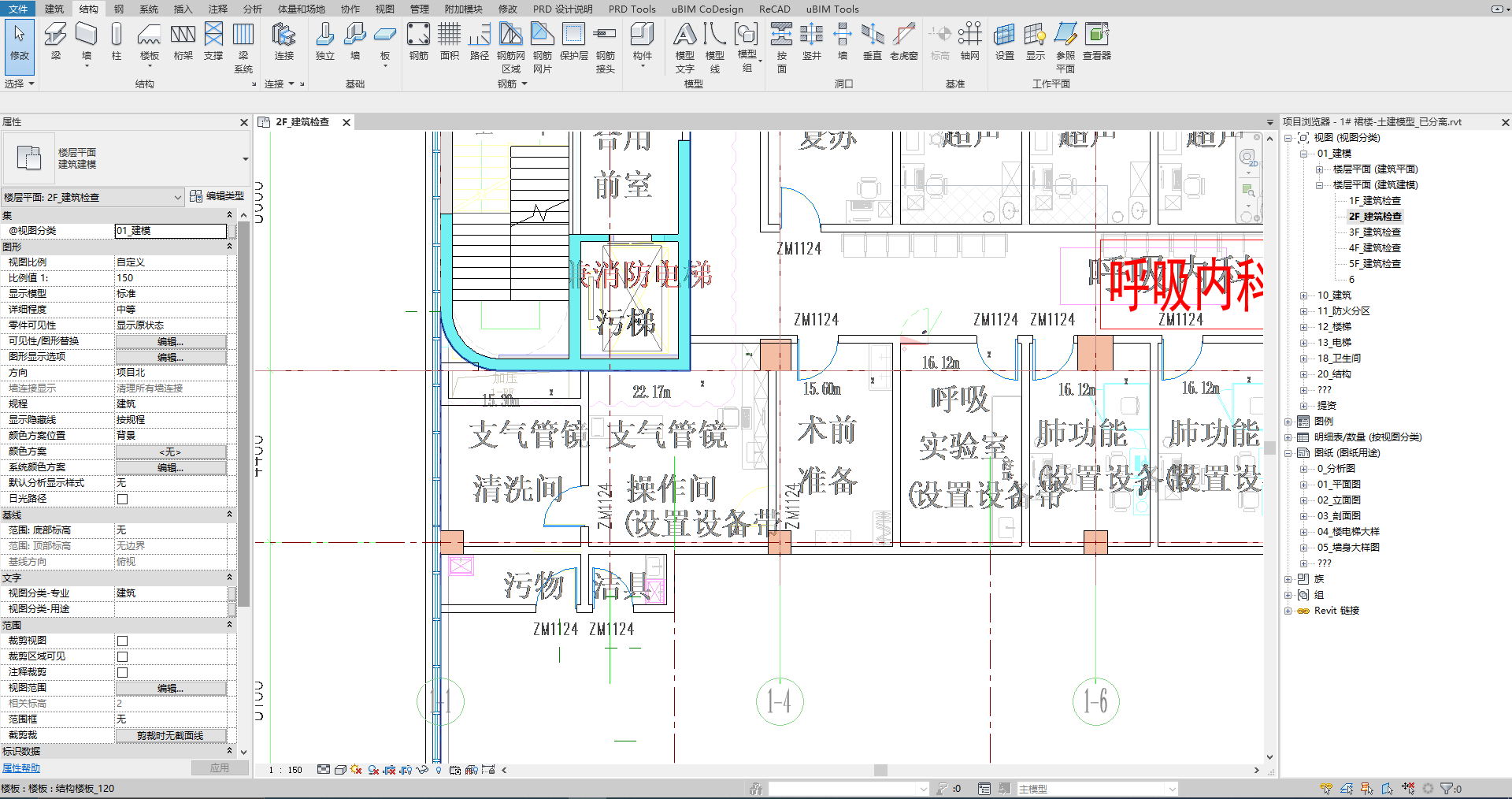Enable the 裁剪视图 checkbox
The width and height of the screenshot is (1512, 799).
[x=122, y=641]
